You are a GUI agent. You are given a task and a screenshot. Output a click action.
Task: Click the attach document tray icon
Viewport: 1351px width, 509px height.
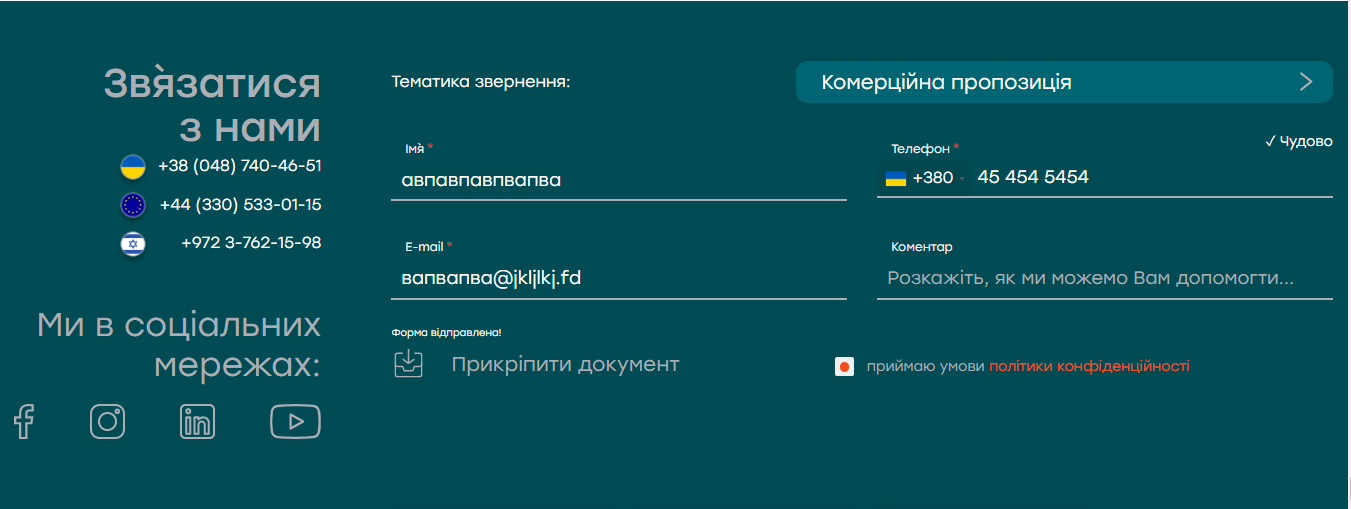pos(408,364)
